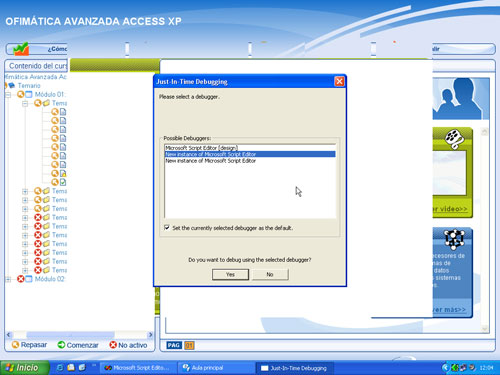The image size is (500, 375).
Task: Open the Inicio start menu
Action: 24,368
